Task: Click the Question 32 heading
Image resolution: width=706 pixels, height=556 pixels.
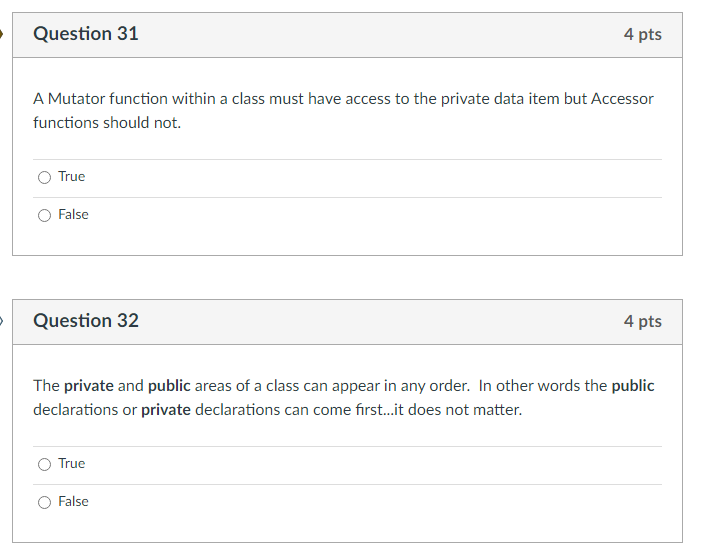Action: 86,321
